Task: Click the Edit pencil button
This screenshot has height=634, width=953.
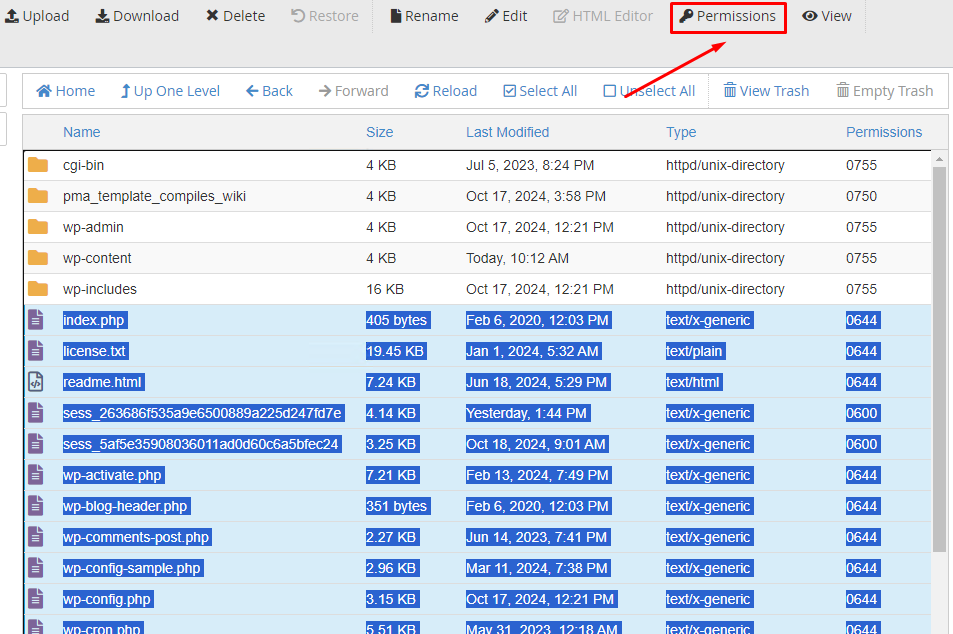Action: click(x=506, y=16)
